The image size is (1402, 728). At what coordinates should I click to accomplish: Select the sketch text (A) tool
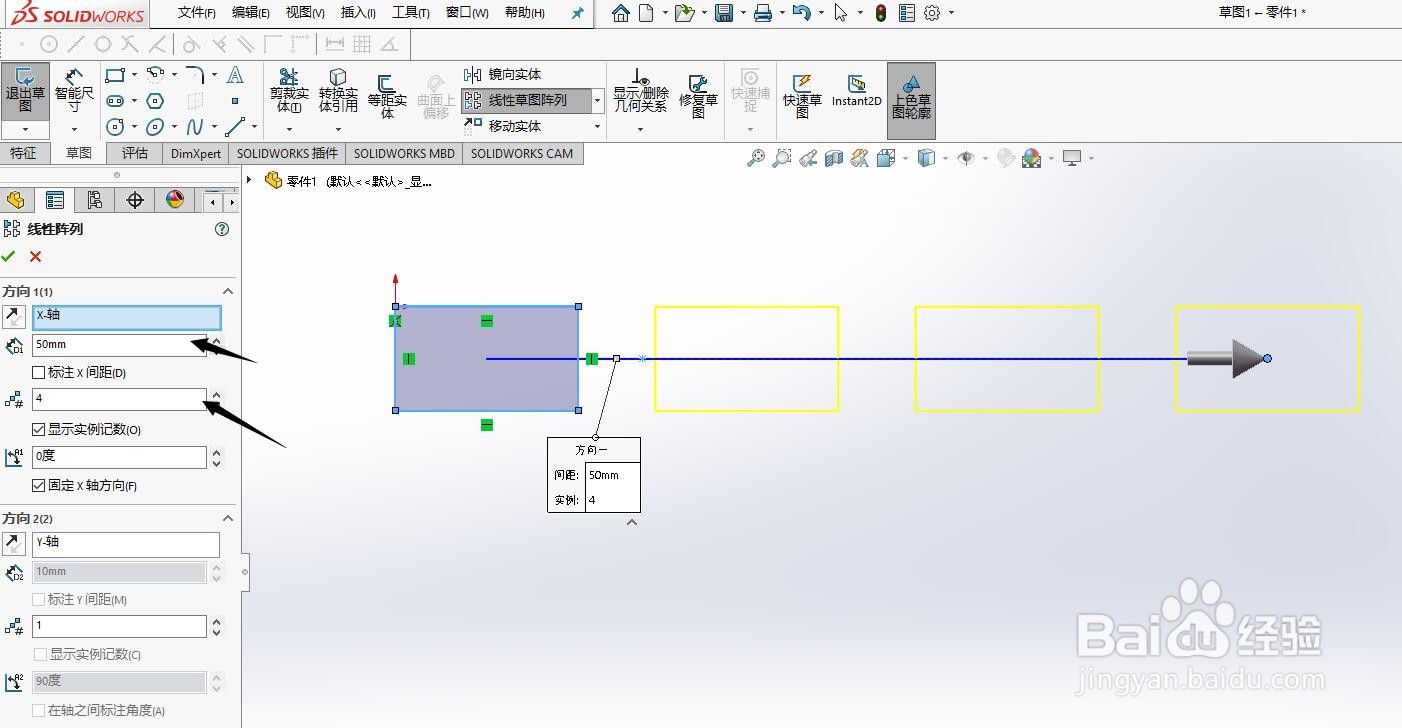[x=235, y=75]
